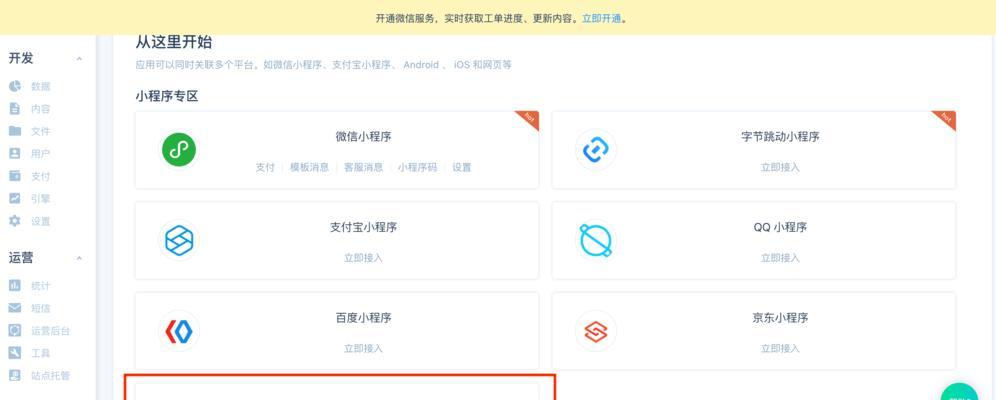The image size is (996, 400).
Task: Open 模板消息 link under 微信小程序
Action: pyautogui.click(x=309, y=167)
